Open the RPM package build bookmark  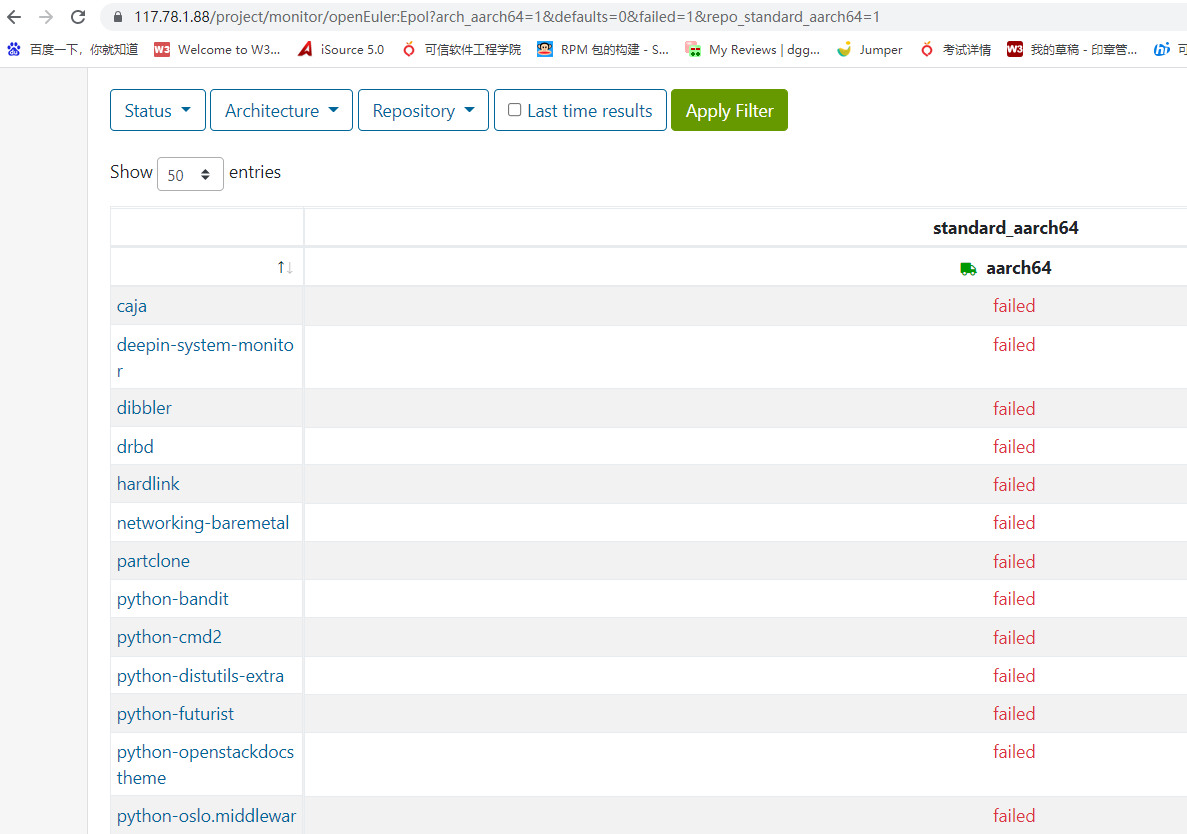tap(603, 49)
